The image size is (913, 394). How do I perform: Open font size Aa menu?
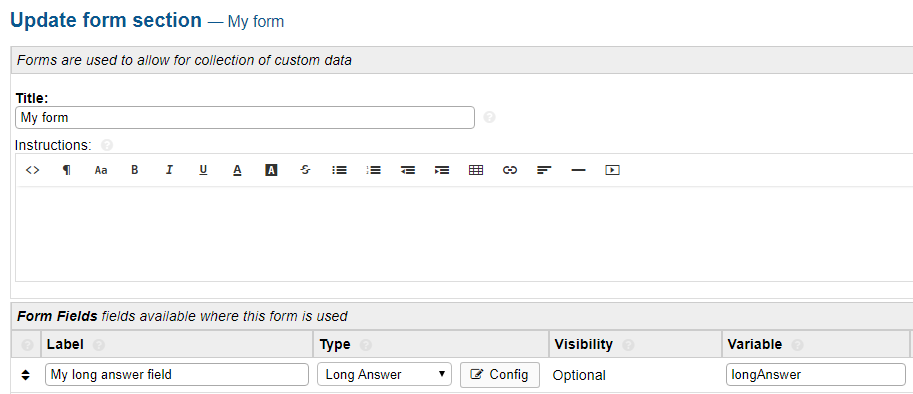[101, 170]
